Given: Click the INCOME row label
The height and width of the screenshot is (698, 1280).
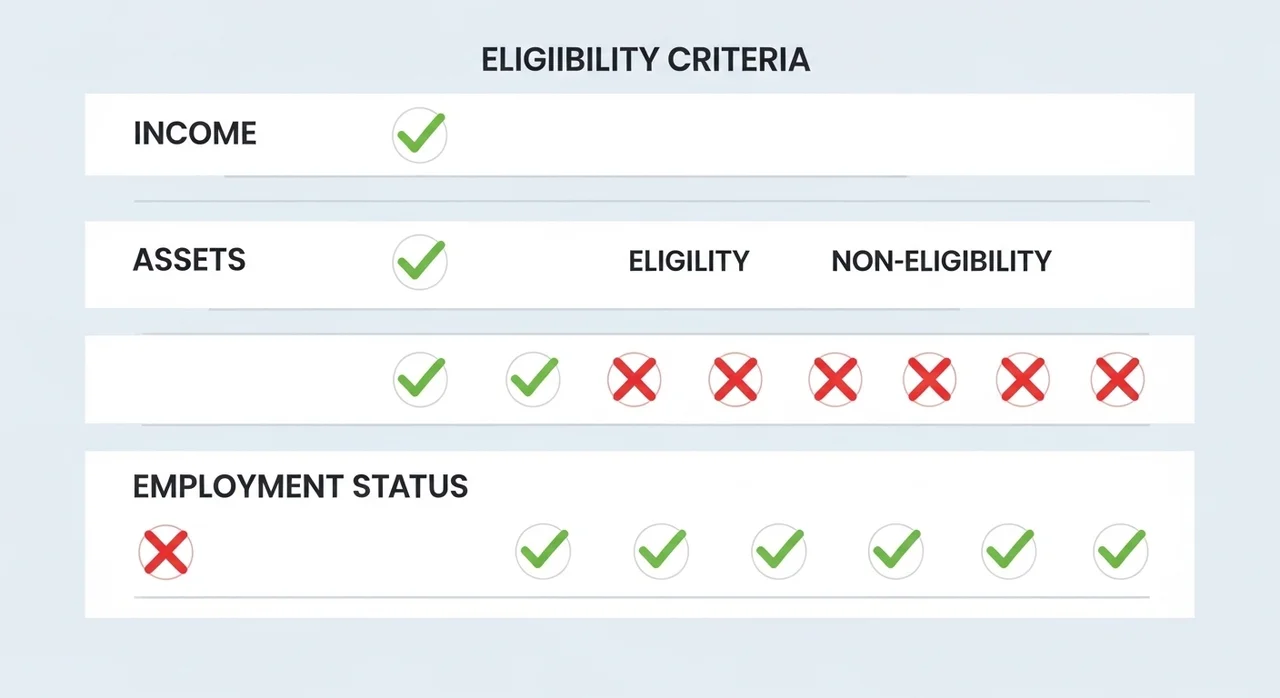Looking at the screenshot, I should click(195, 134).
